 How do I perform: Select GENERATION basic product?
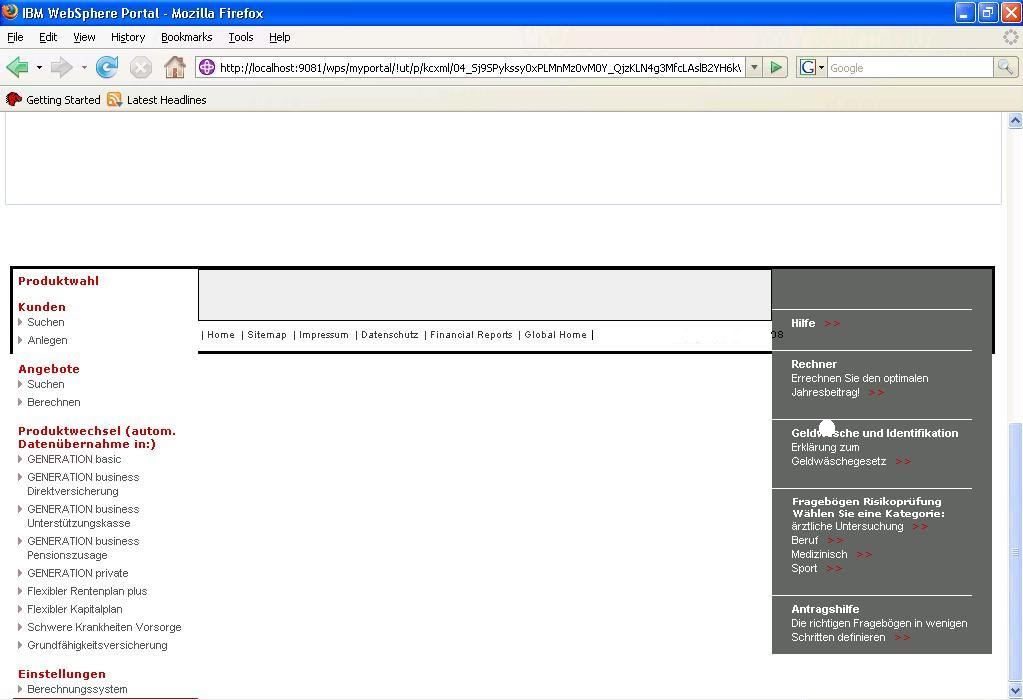74,459
